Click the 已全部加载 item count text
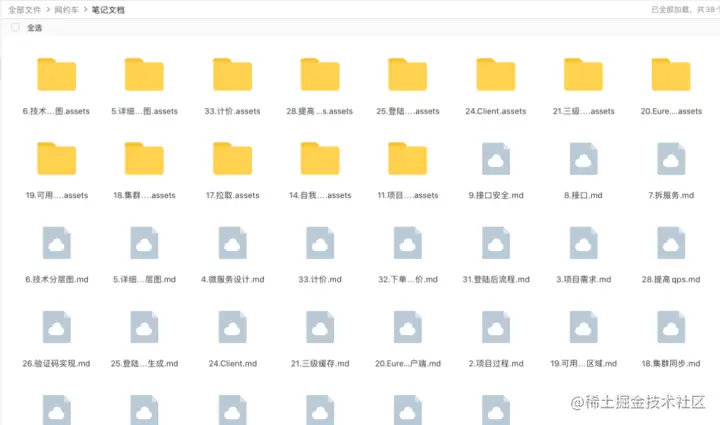This screenshot has height=425, width=720. [685, 10]
